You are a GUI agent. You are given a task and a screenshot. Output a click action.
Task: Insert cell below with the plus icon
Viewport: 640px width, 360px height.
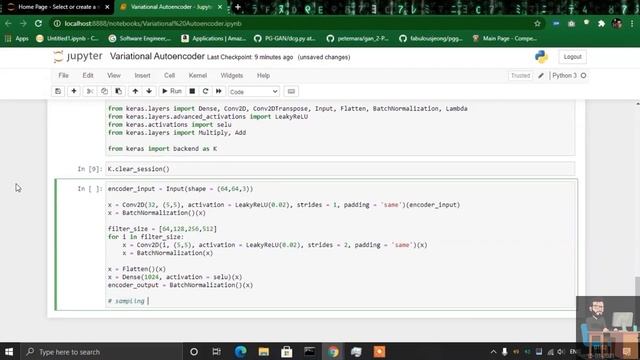[x=74, y=91]
